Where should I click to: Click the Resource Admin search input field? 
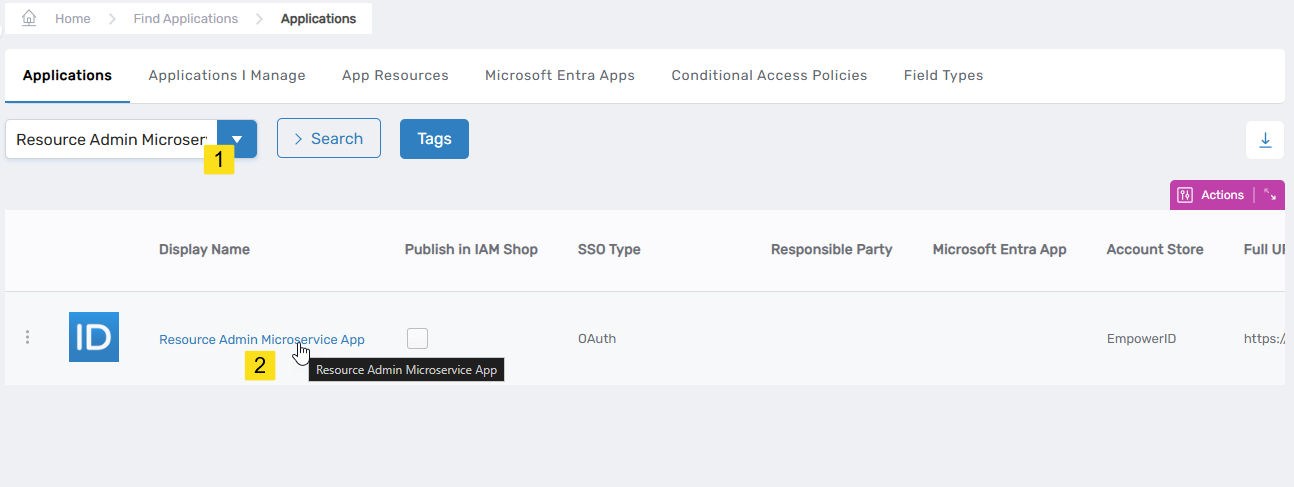(x=111, y=139)
